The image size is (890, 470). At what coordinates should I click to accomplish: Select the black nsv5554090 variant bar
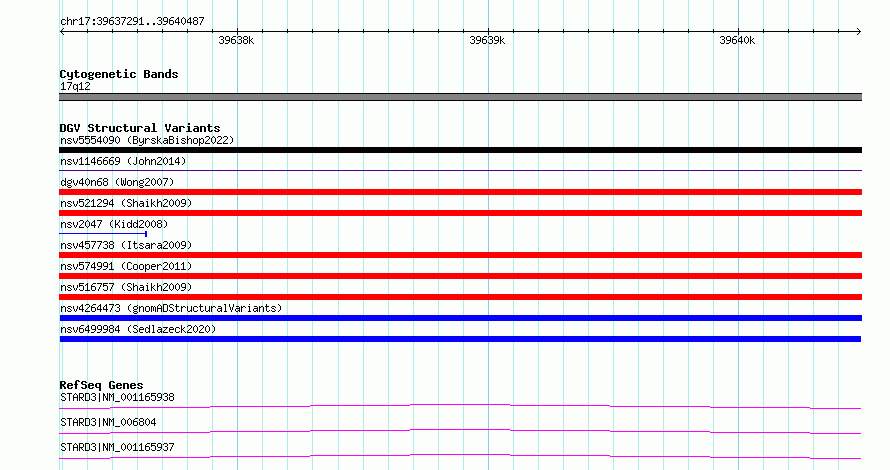pos(460,150)
